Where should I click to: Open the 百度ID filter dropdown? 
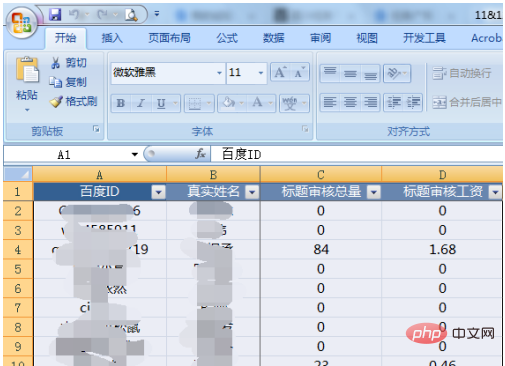pyautogui.click(x=158, y=192)
